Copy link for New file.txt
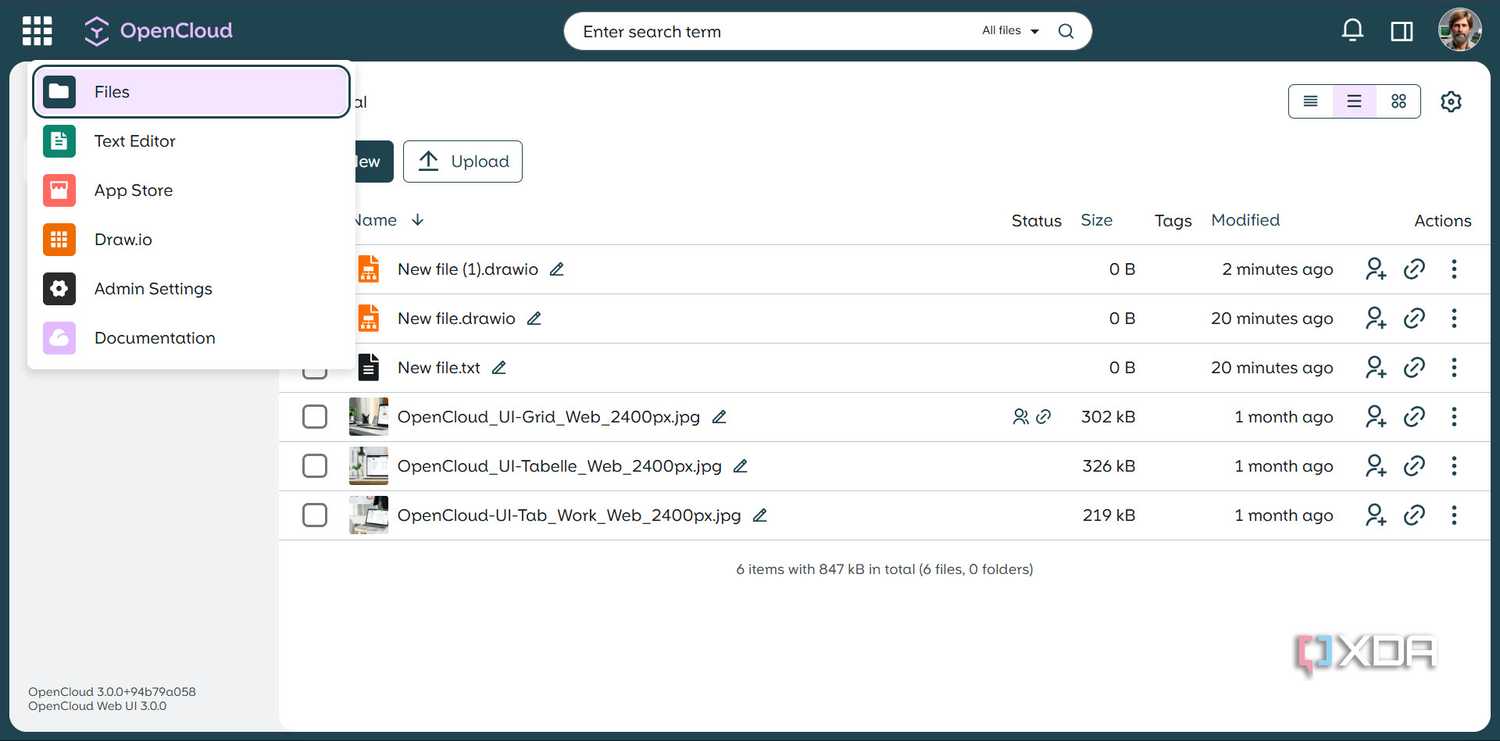Viewport: 1500px width, 741px height. pos(1414,367)
